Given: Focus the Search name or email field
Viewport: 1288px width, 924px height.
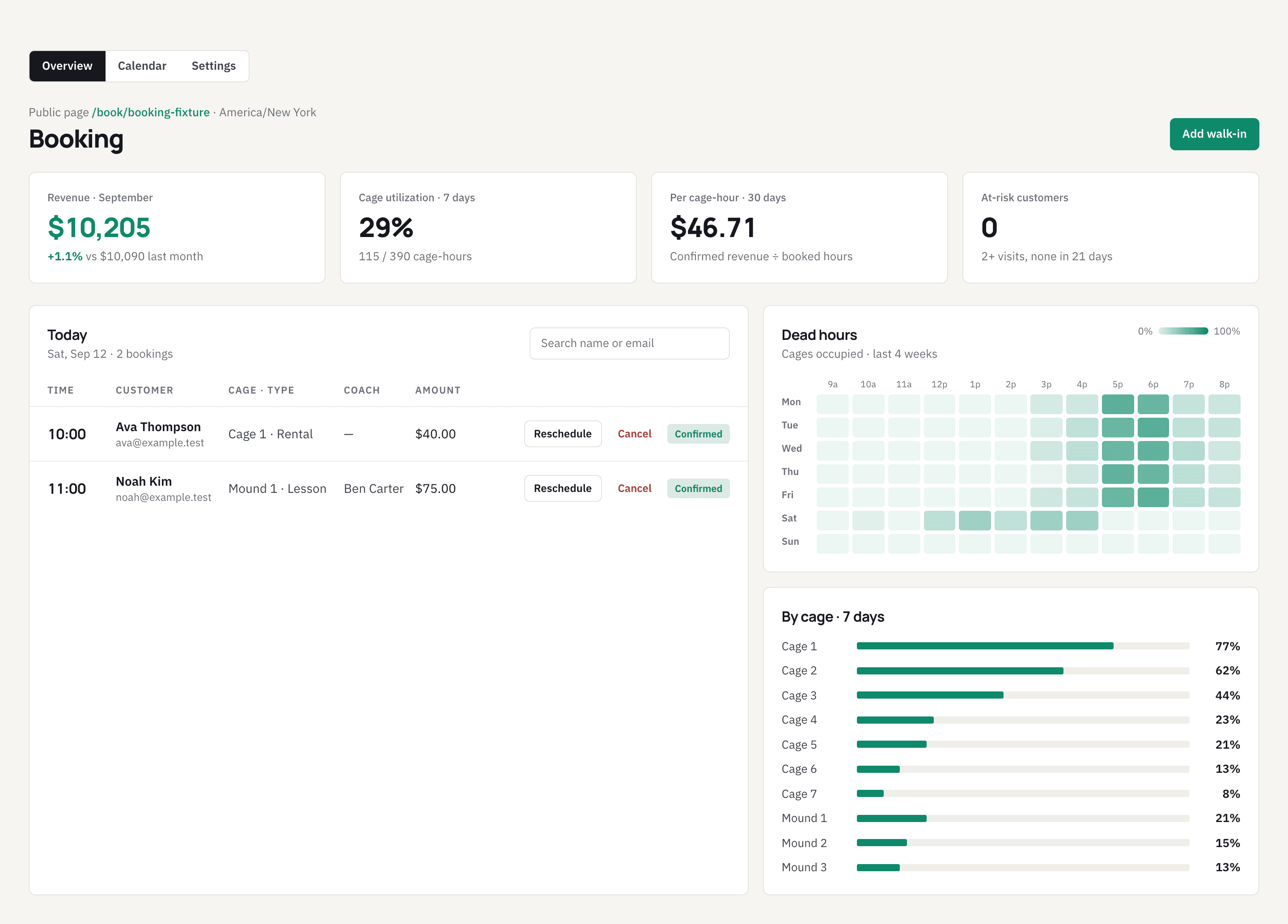Looking at the screenshot, I should 629,343.
